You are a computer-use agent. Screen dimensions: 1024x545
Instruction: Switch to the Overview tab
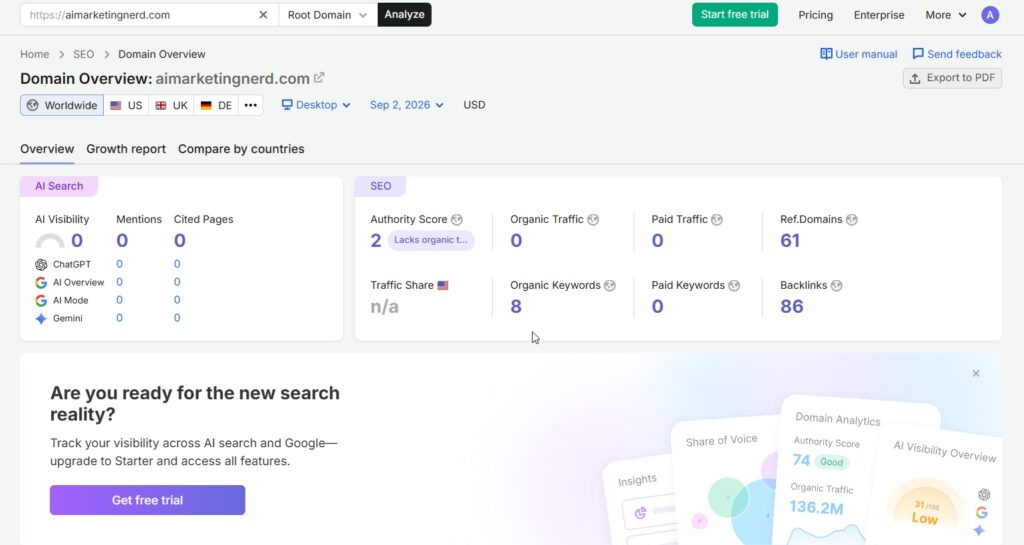[47, 149]
